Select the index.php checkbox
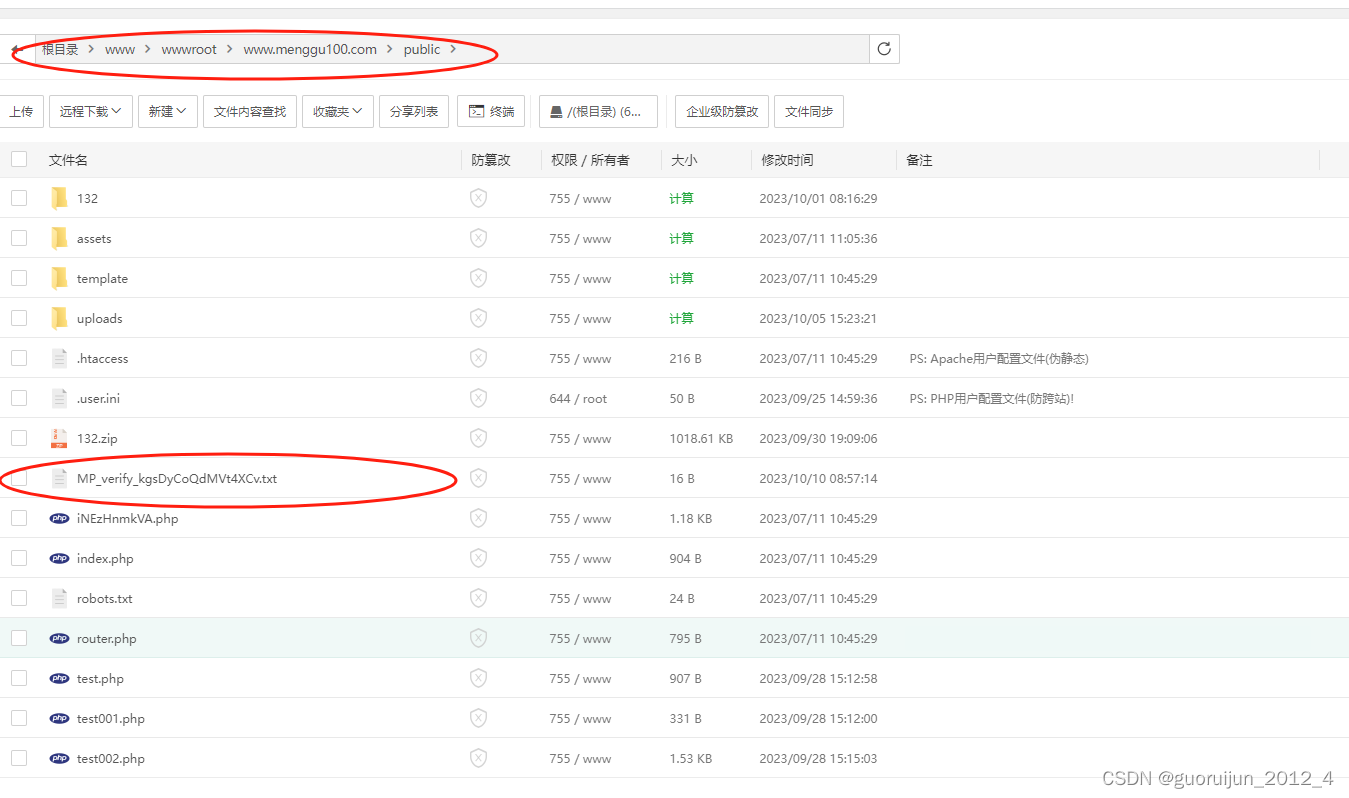Screen dimensions: 1349x798 pyautogui.click(x=19, y=558)
